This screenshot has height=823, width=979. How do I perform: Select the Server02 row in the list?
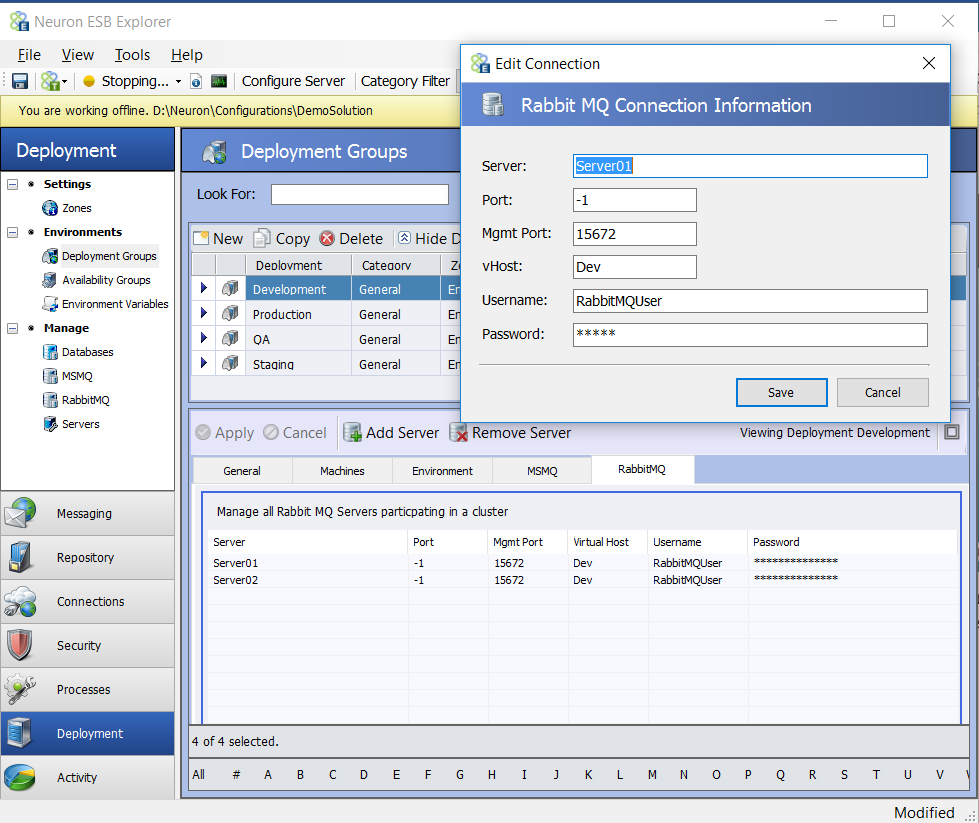pyautogui.click(x=581, y=580)
